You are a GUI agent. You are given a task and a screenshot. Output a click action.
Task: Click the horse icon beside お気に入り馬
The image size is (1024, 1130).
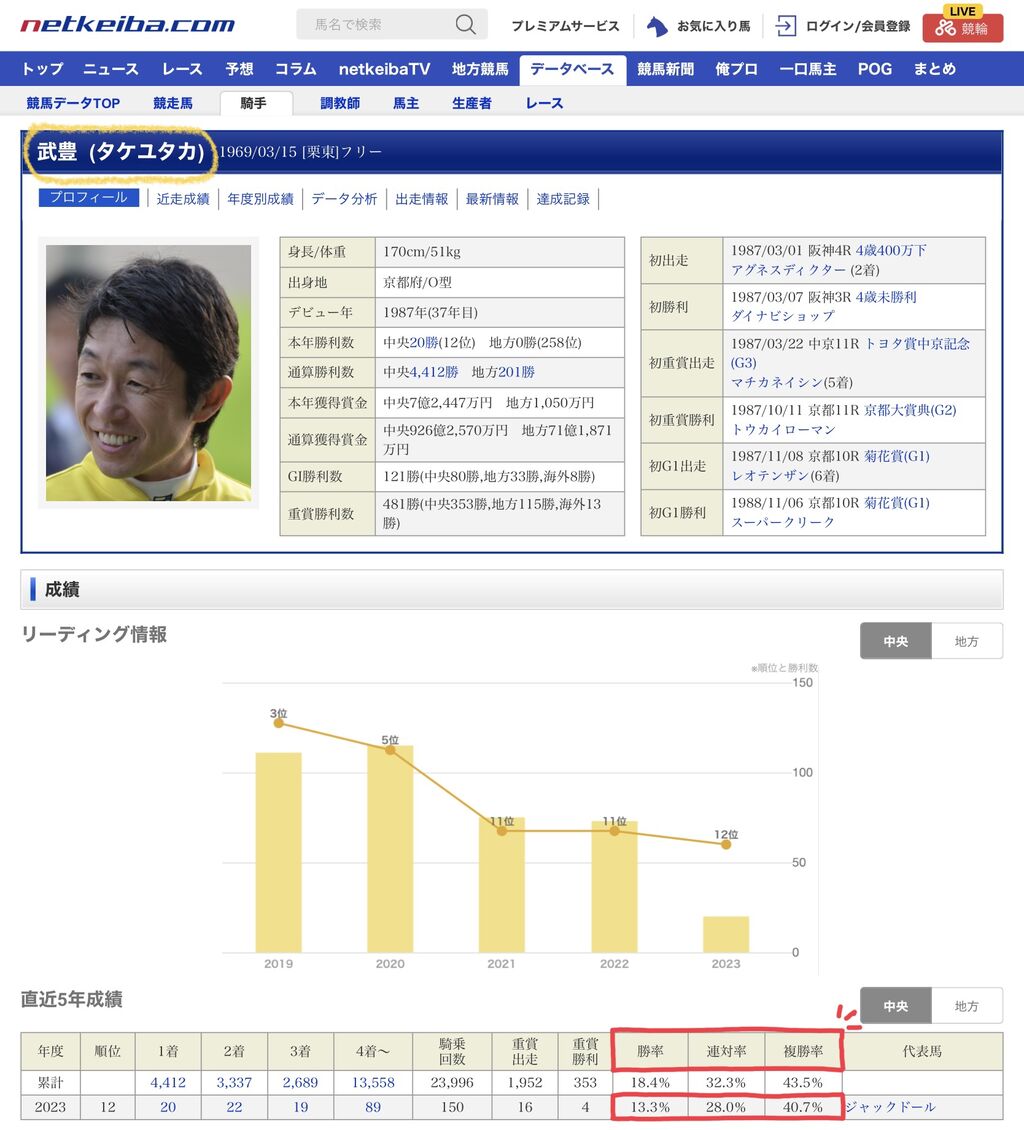(656, 27)
